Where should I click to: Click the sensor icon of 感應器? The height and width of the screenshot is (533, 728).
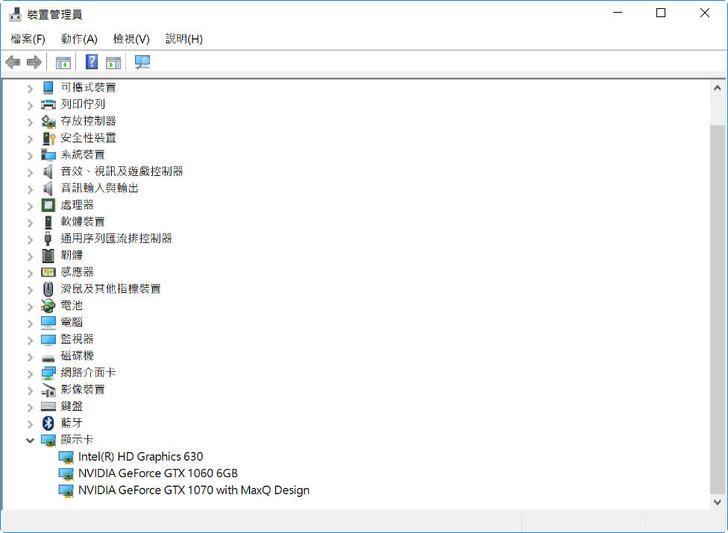click(48, 272)
